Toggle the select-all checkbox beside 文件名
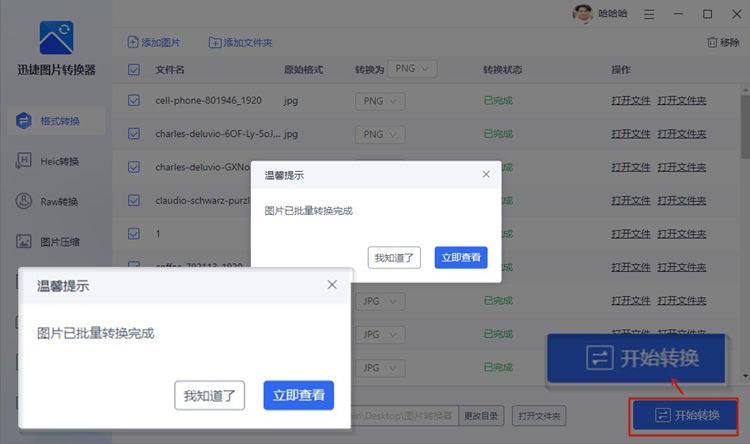 [x=134, y=70]
